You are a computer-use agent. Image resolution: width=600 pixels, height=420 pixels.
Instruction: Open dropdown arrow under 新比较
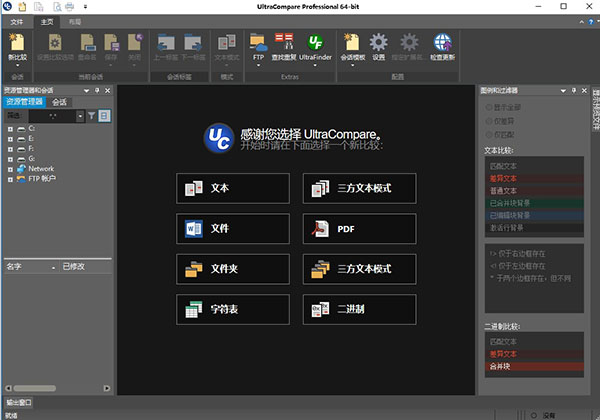point(17,65)
